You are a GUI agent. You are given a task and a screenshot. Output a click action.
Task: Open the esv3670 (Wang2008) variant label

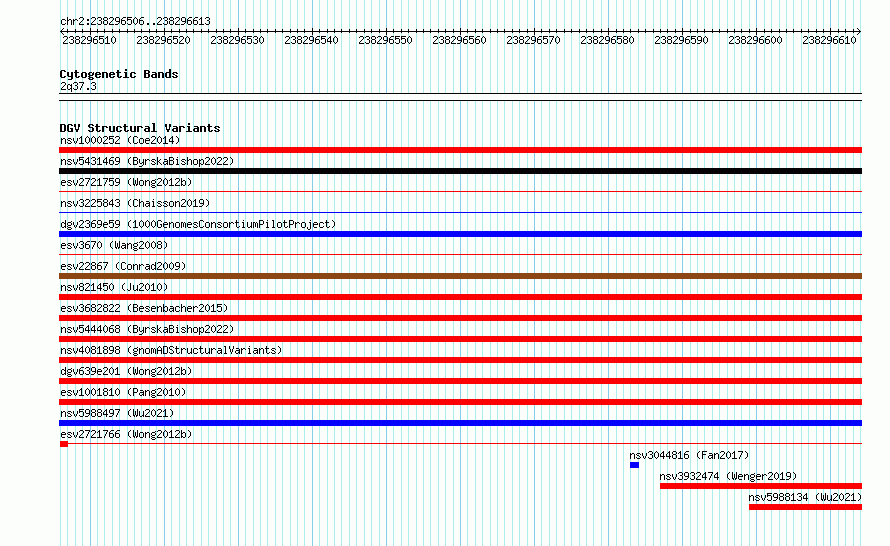pos(114,245)
